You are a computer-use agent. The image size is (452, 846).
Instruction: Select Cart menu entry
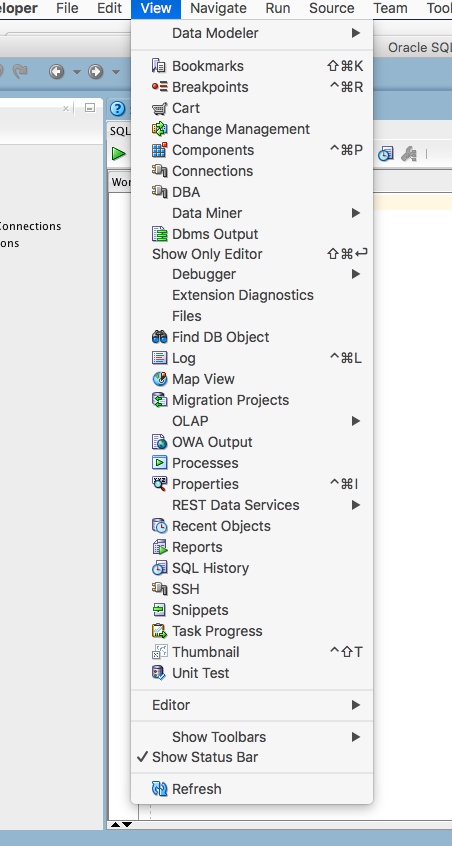point(252,108)
